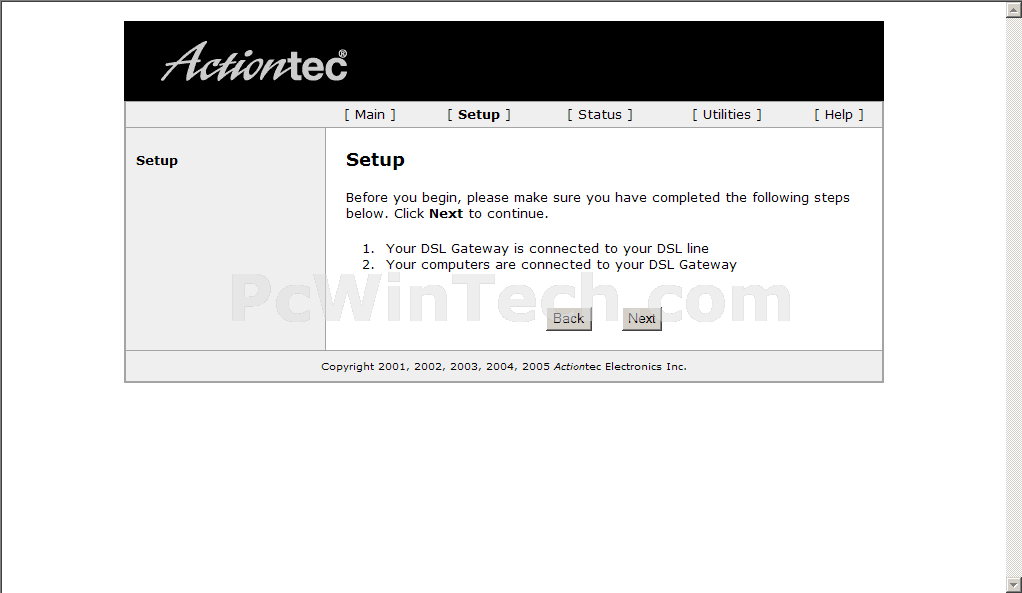1022x593 pixels.
Task: Click the Setup sidebar label
Action: 156,160
